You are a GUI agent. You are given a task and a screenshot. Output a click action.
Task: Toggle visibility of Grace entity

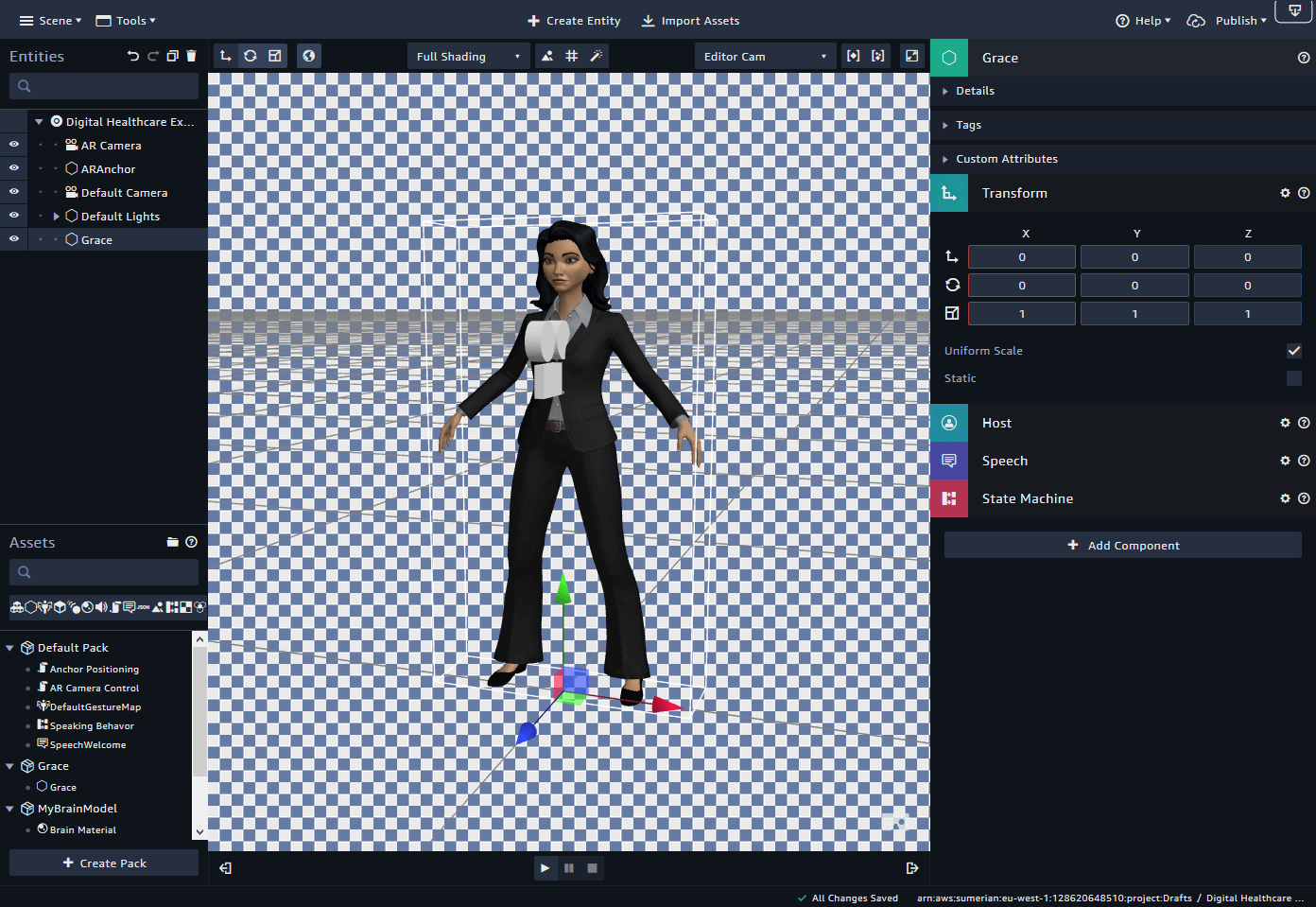tap(14, 239)
